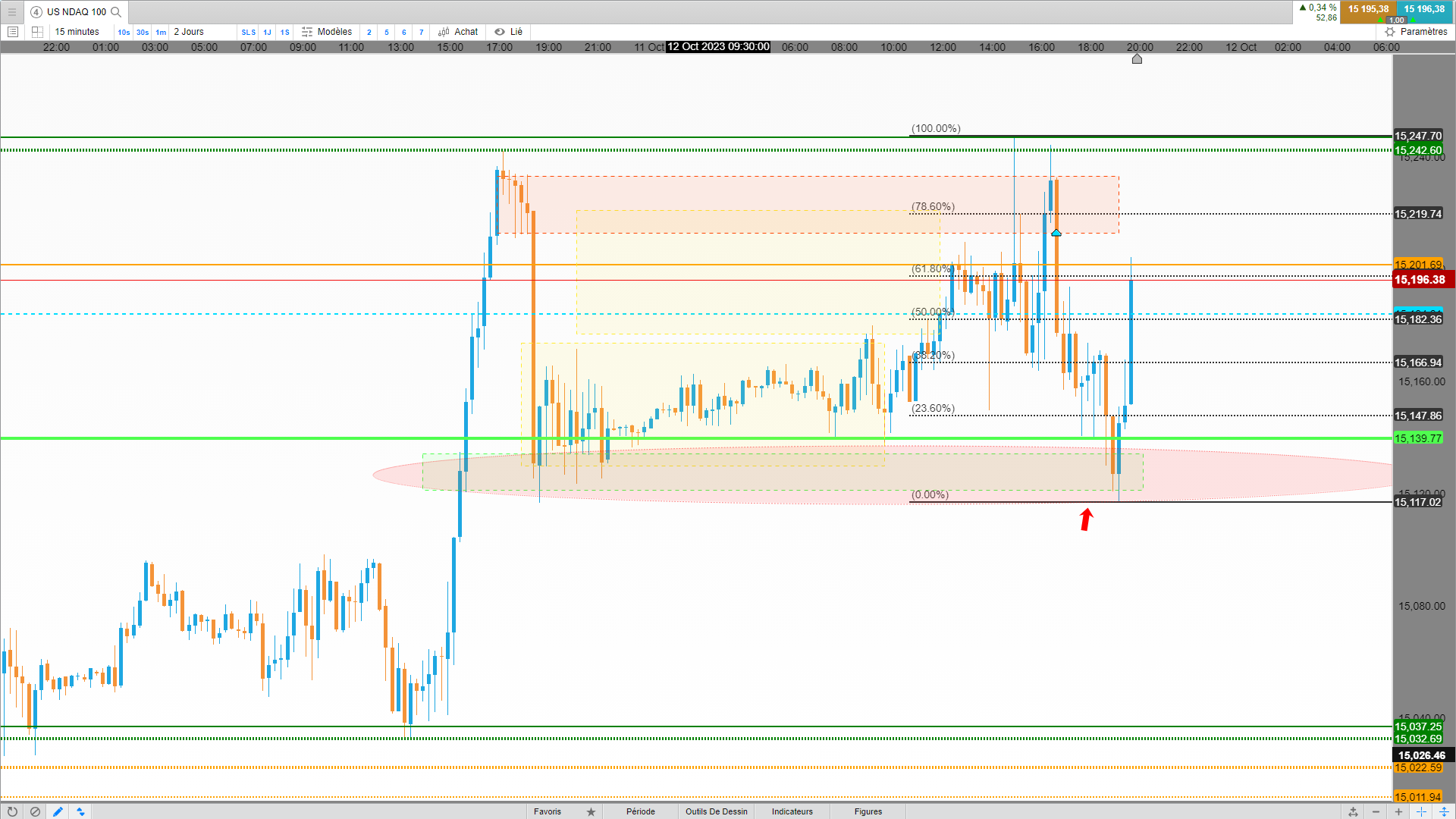
Task: Select the 1m timeframe shortcut
Action: click(x=161, y=32)
